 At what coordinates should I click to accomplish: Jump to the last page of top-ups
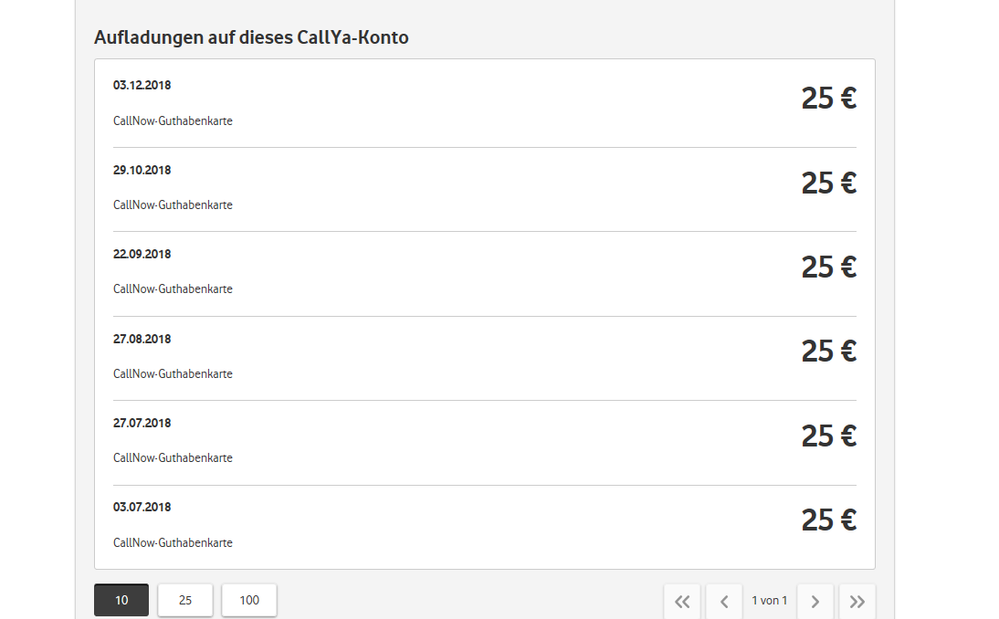coord(857,601)
